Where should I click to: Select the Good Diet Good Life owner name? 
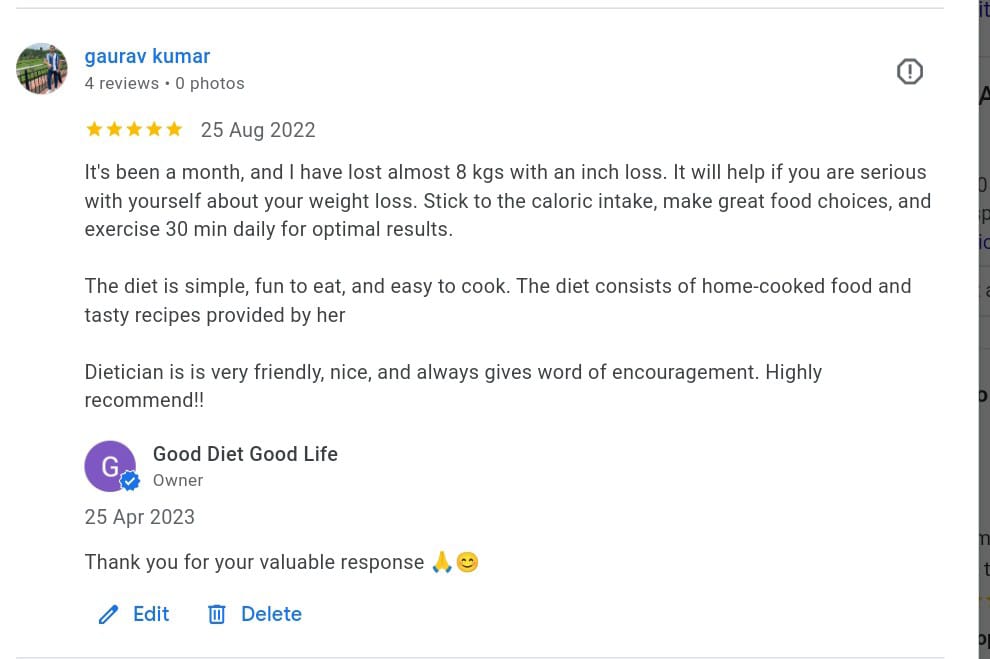[x=245, y=454]
